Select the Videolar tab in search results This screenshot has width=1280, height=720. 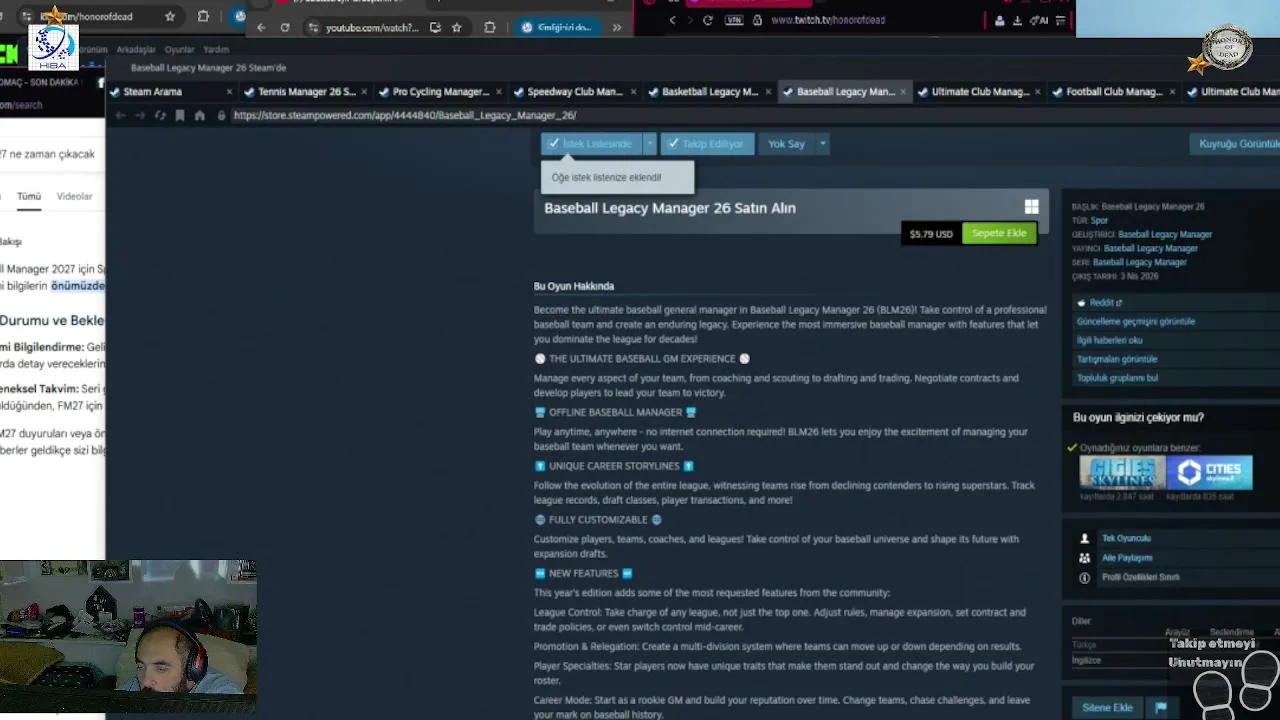[74, 197]
